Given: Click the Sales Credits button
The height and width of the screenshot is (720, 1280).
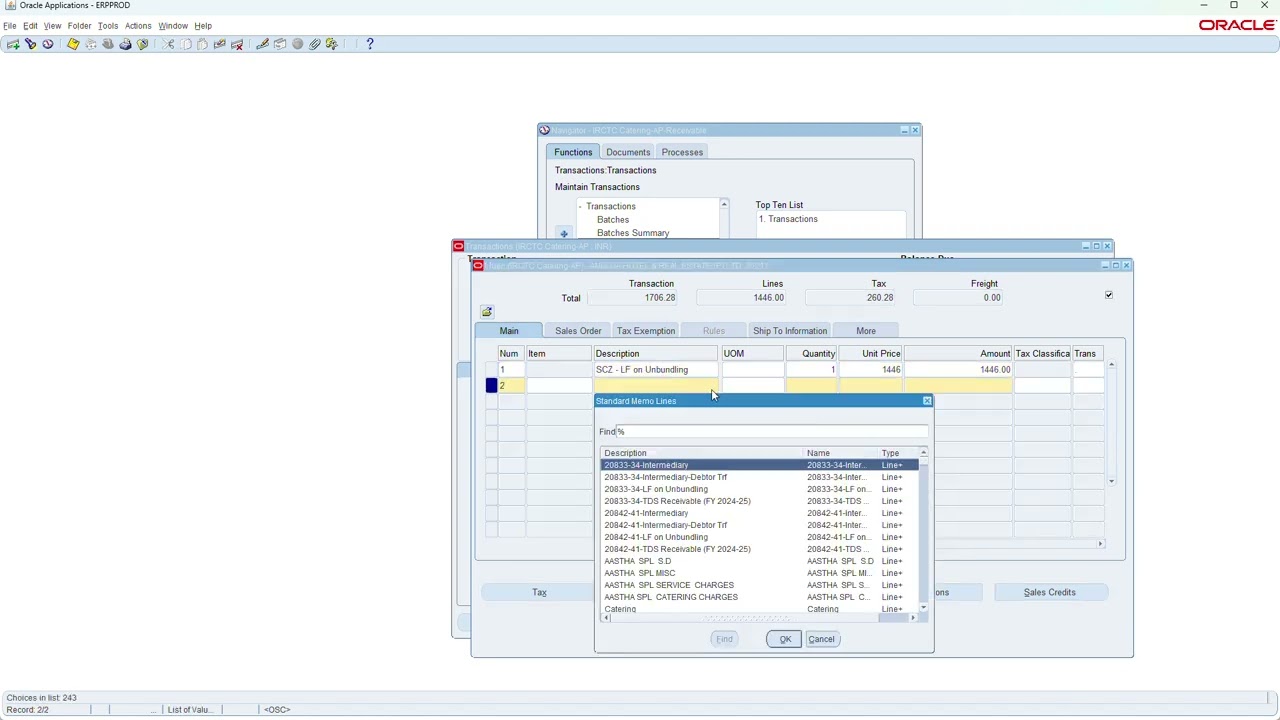Looking at the screenshot, I should coord(1050,592).
